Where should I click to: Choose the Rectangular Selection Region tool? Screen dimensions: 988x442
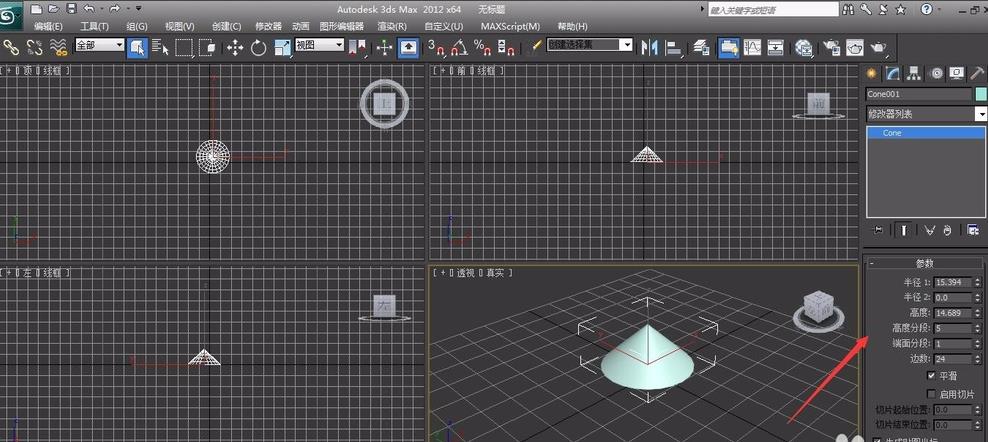coord(184,47)
